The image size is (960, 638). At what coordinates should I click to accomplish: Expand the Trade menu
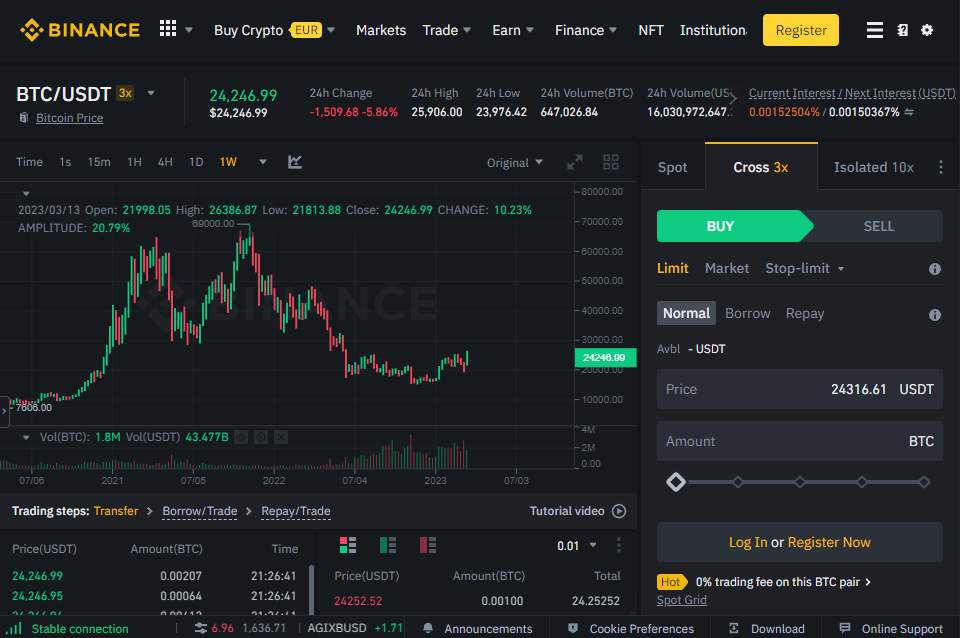(446, 30)
